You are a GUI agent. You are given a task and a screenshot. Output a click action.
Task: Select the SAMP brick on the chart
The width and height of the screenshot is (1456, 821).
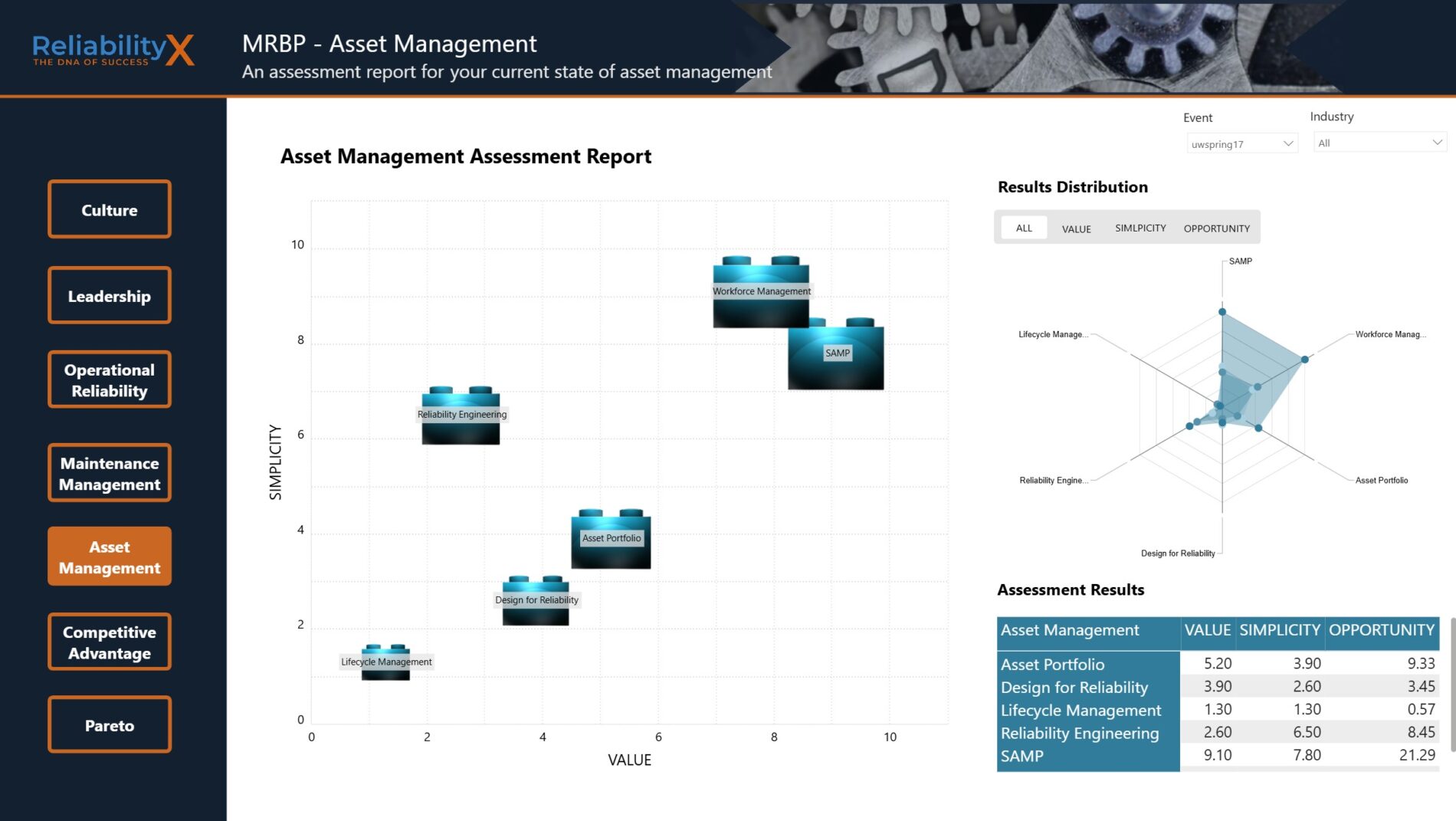tap(836, 356)
